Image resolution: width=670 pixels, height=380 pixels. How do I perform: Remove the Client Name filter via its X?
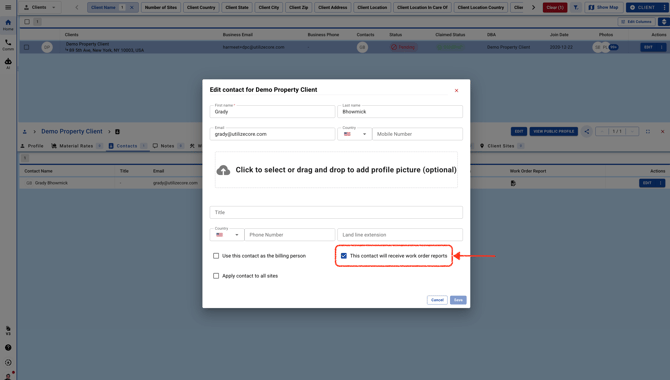(132, 7)
